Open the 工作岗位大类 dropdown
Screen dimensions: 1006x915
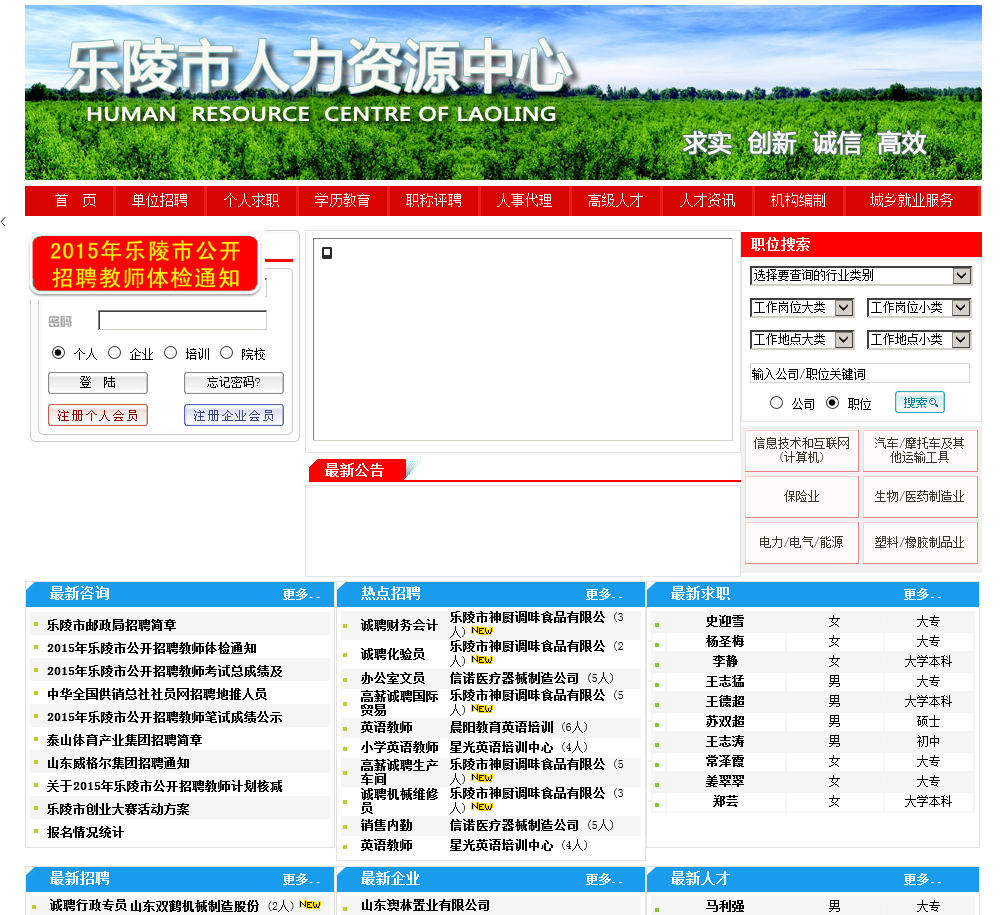(802, 308)
